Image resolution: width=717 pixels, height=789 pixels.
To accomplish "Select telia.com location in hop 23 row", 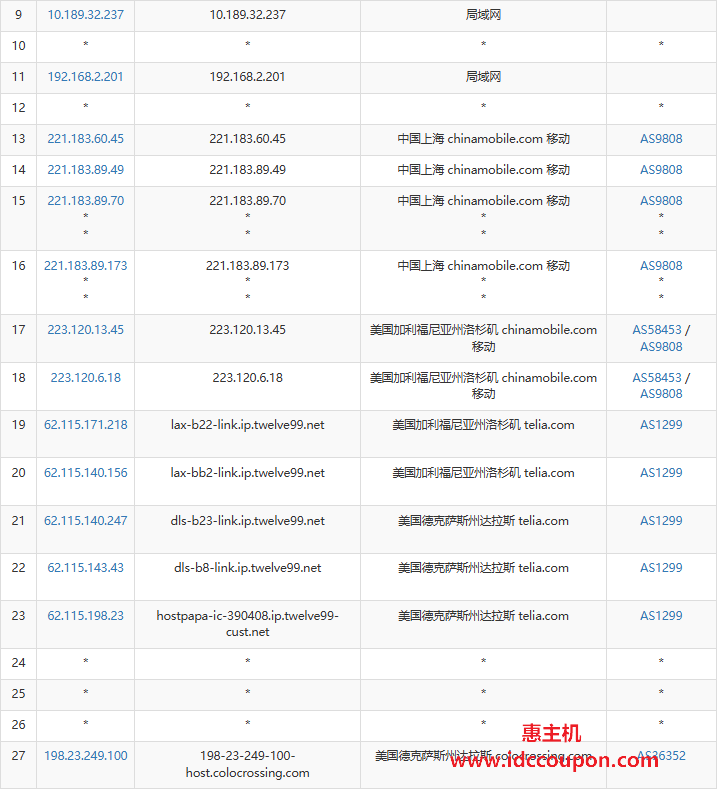I will click(483, 615).
